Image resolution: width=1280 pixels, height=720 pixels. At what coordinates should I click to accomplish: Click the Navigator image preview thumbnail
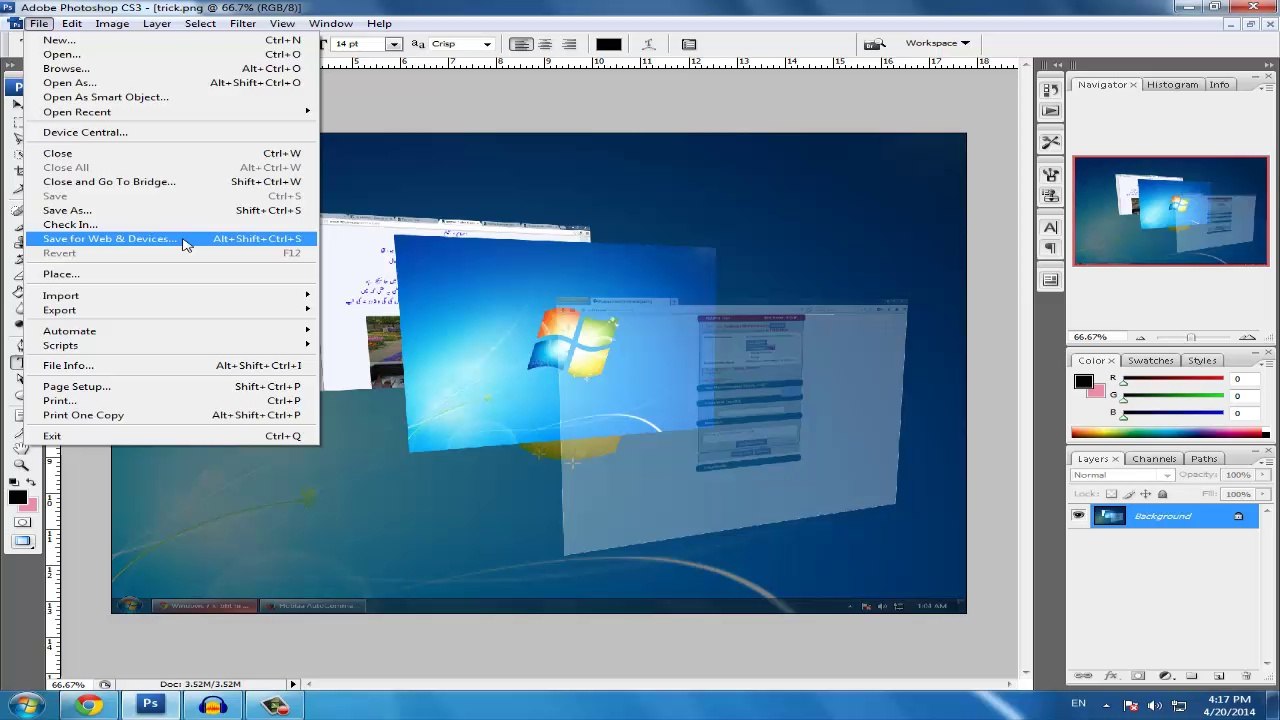1171,211
